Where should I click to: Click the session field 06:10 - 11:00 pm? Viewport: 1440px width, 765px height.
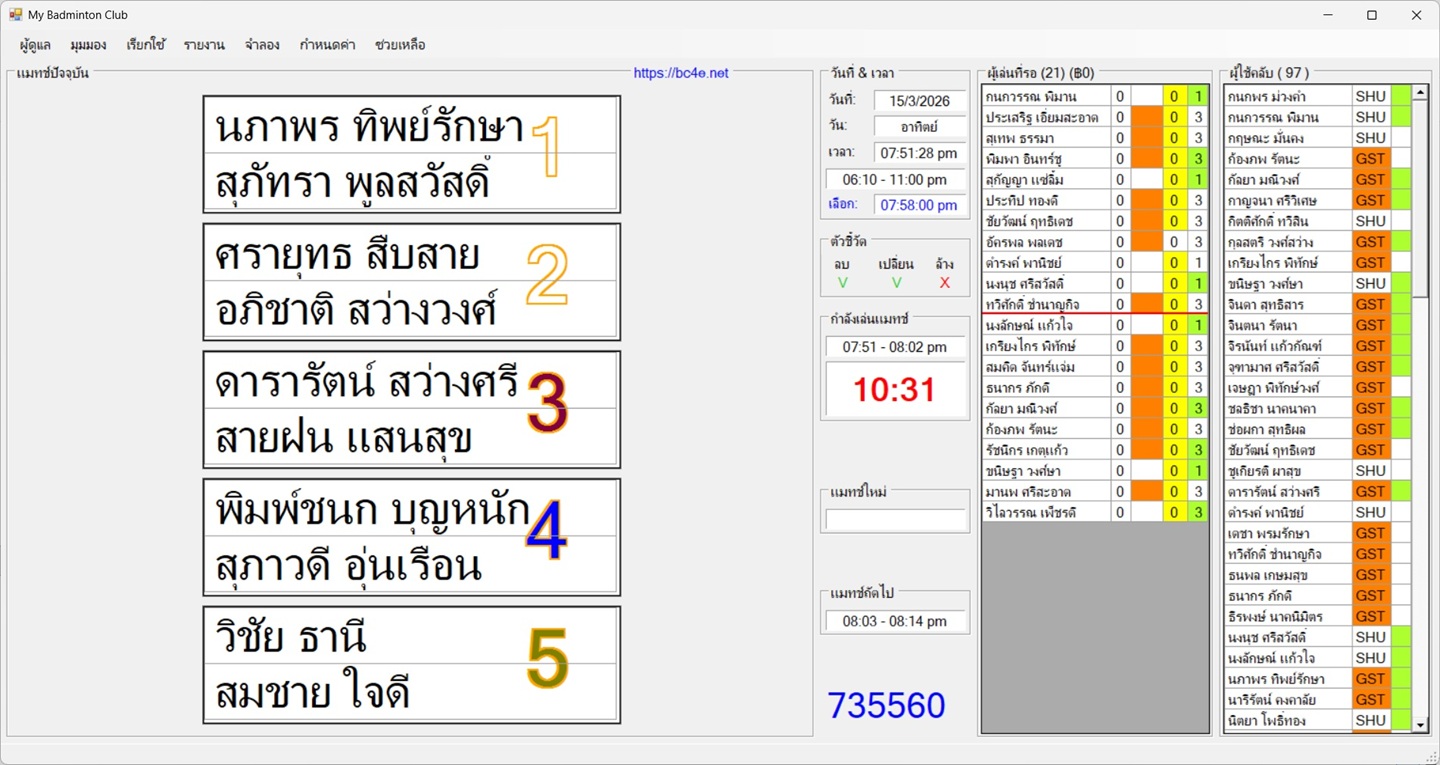click(x=895, y=180)
